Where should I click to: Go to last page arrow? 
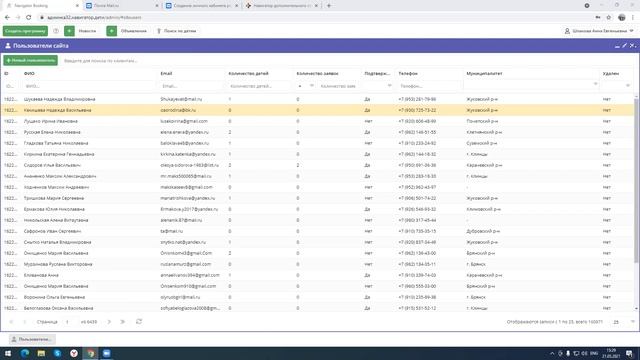tap(122, 322)
